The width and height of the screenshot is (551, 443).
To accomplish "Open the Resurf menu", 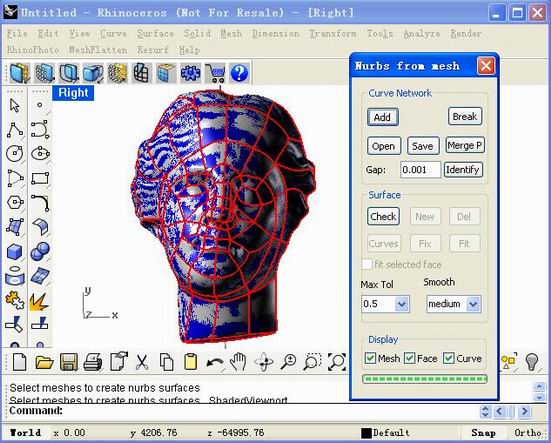I will point(153,50).
